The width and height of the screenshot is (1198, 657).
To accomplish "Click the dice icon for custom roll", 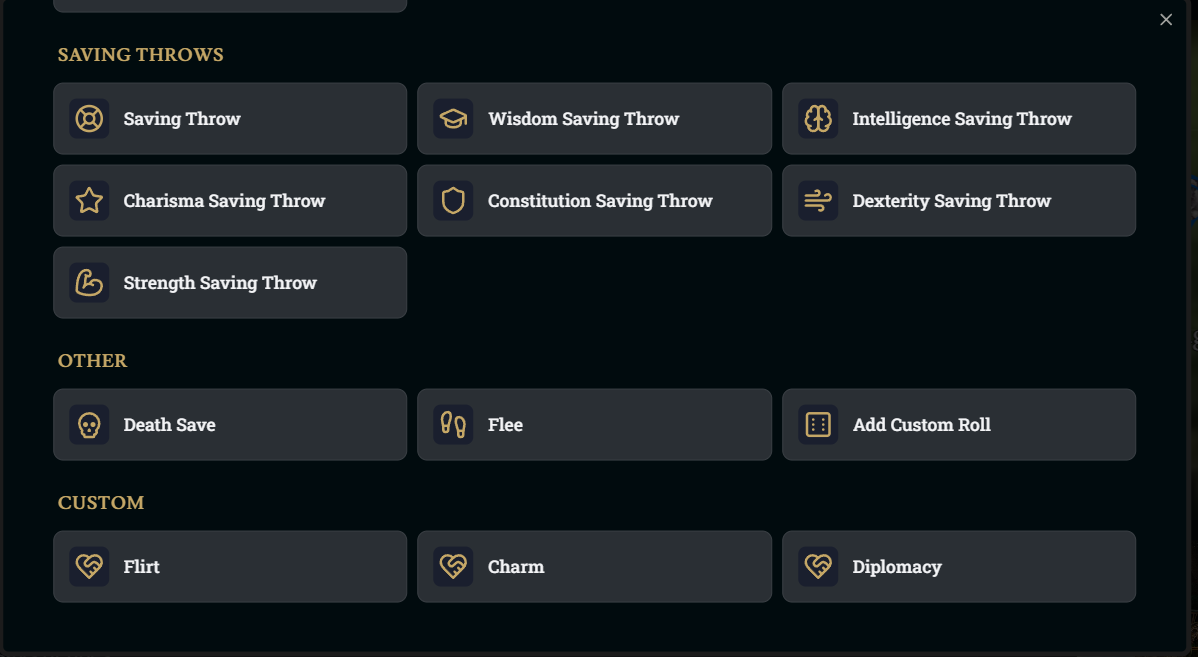I will pyautogui.click(x=818, y=425).
